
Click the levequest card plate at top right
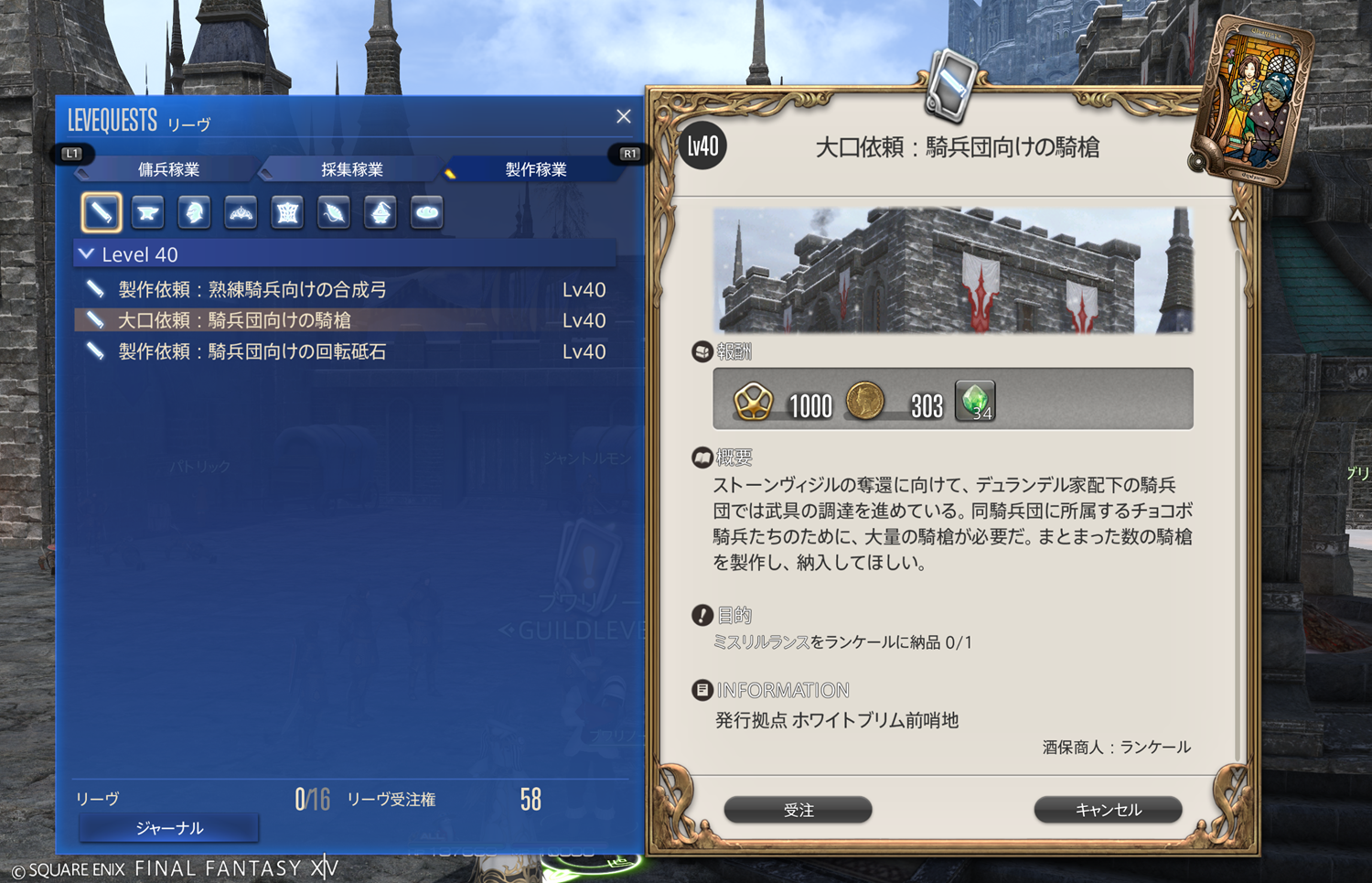[1254, 101]
